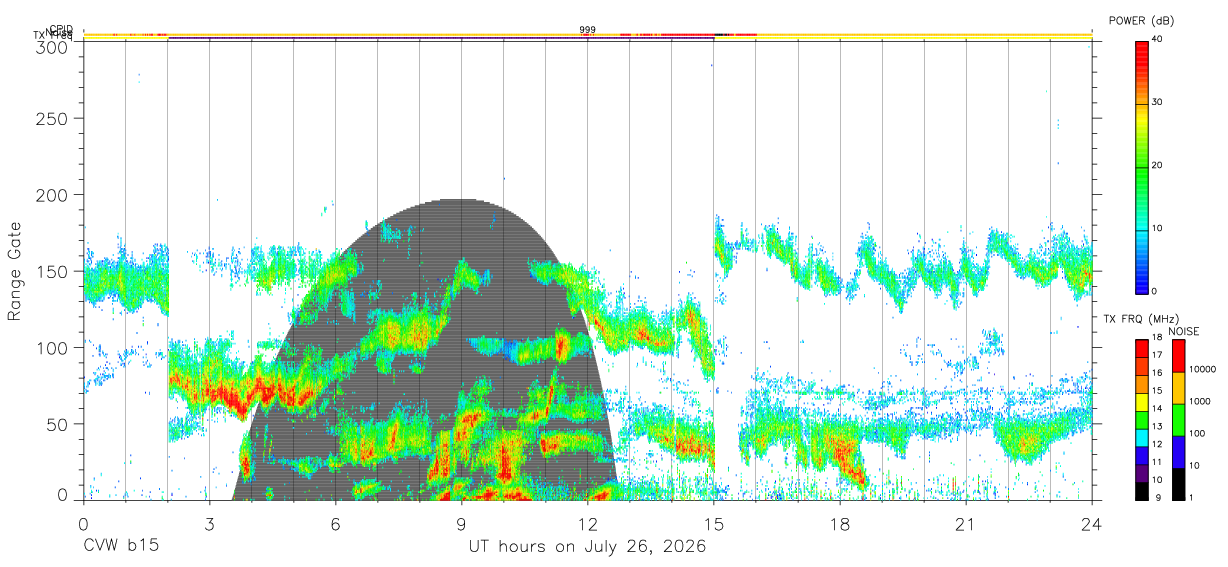Click the 'CVW b15' radar label

pyautogui.click(x=120, y=547)
